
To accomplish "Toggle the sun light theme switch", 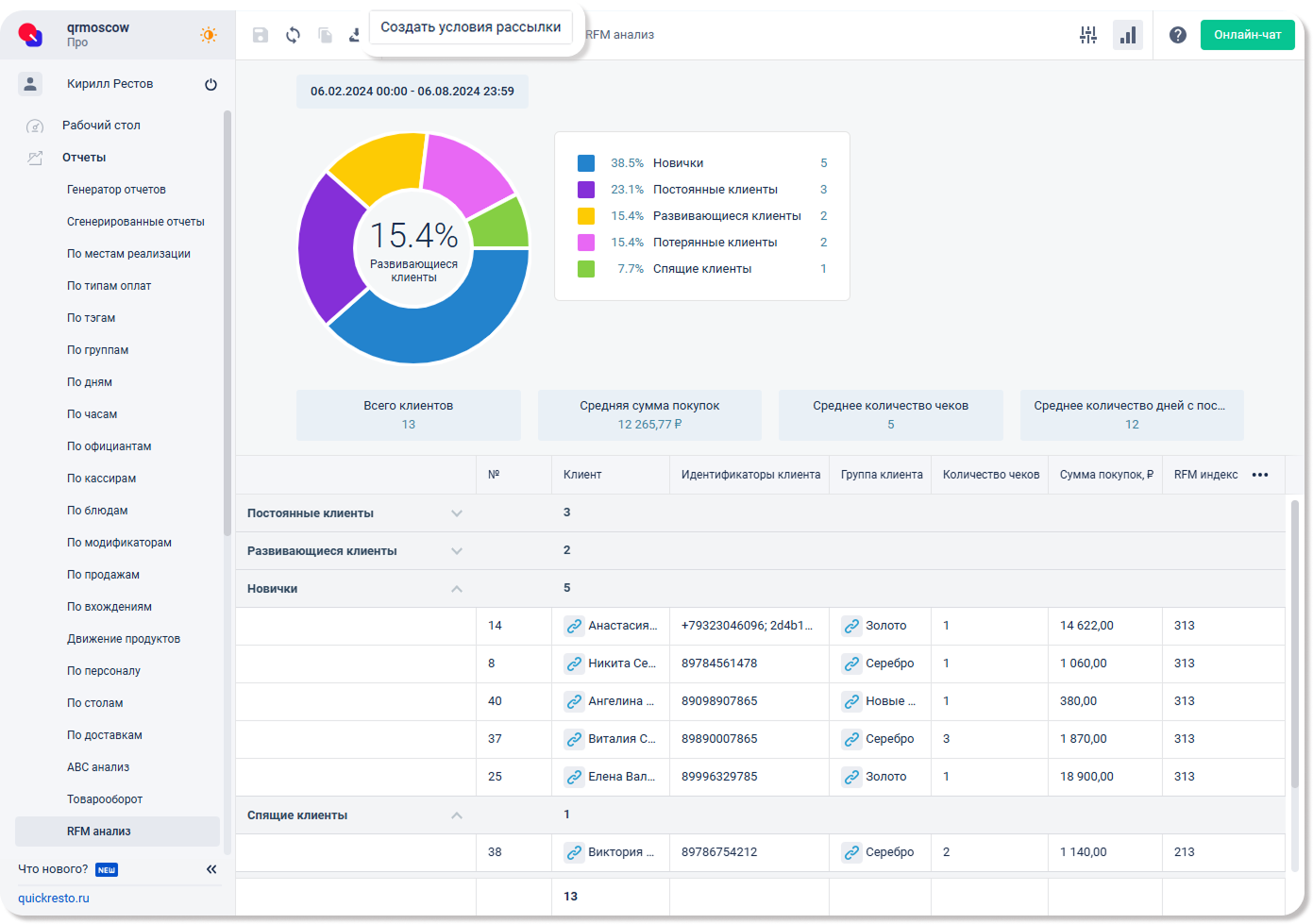I will pos(209,35).
